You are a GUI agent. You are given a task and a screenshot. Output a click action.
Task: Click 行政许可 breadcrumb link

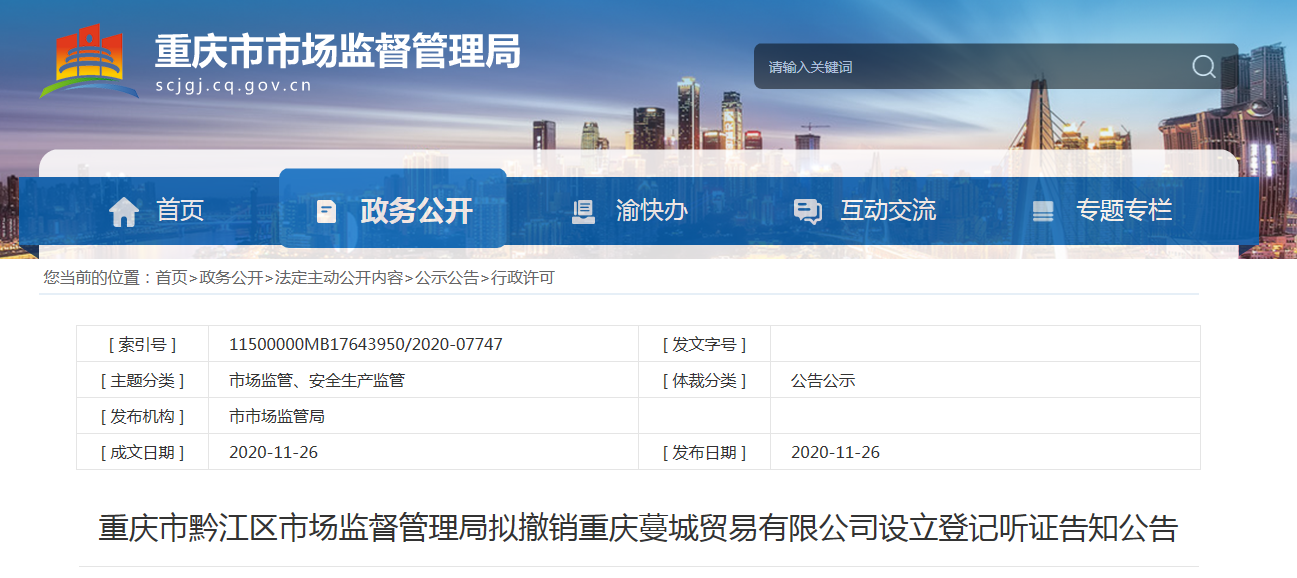click(523, 278)
